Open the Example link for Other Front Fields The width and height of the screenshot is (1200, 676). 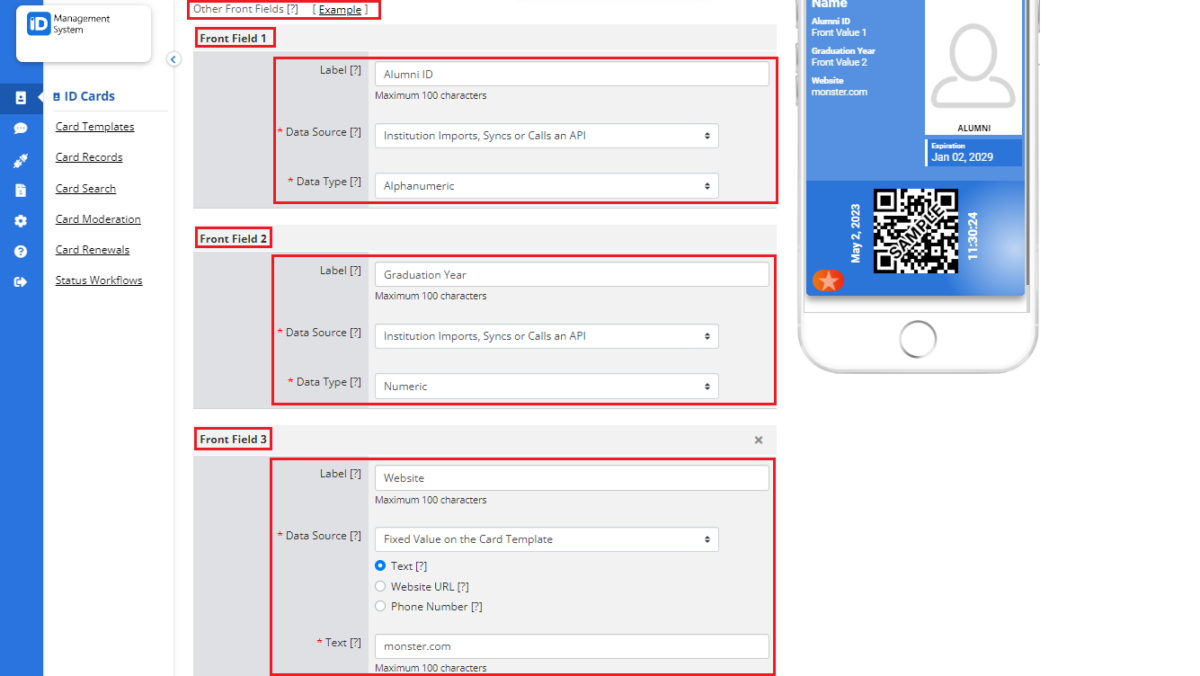tap(340, 9)
